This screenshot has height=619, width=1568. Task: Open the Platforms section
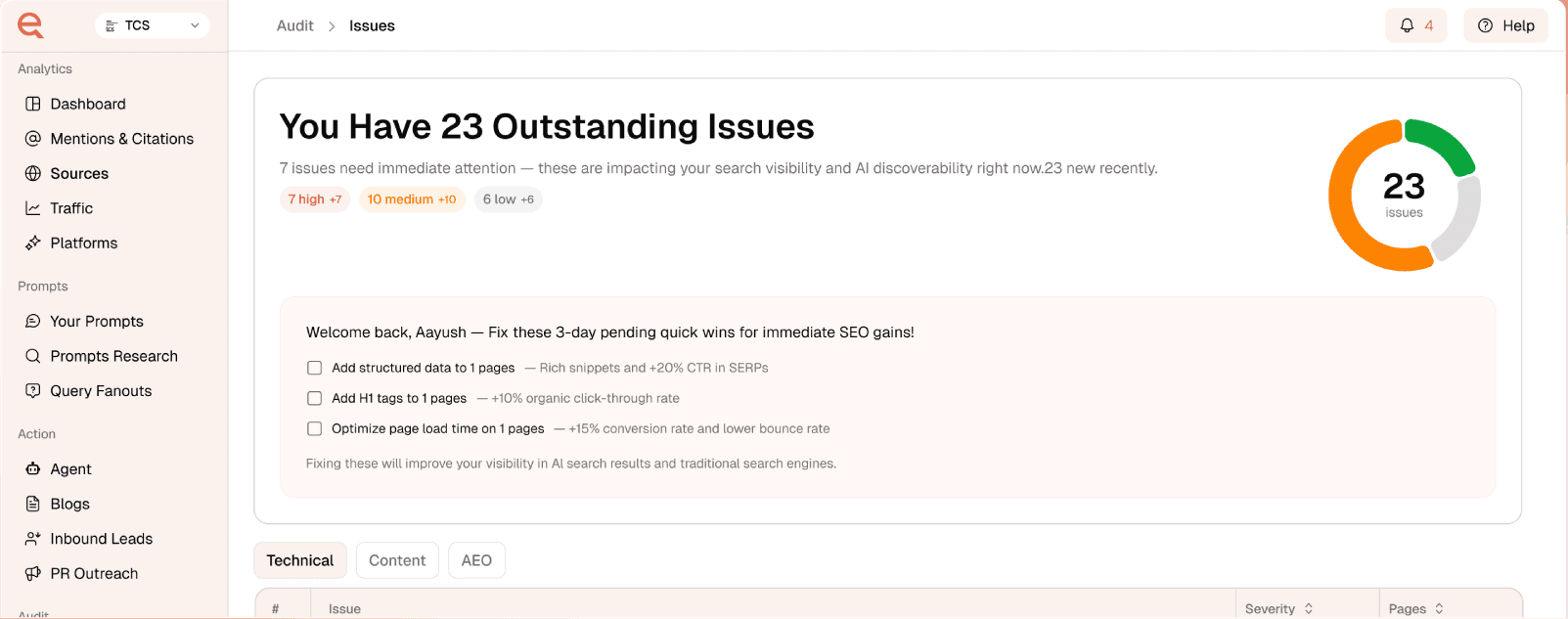(84, 243)
